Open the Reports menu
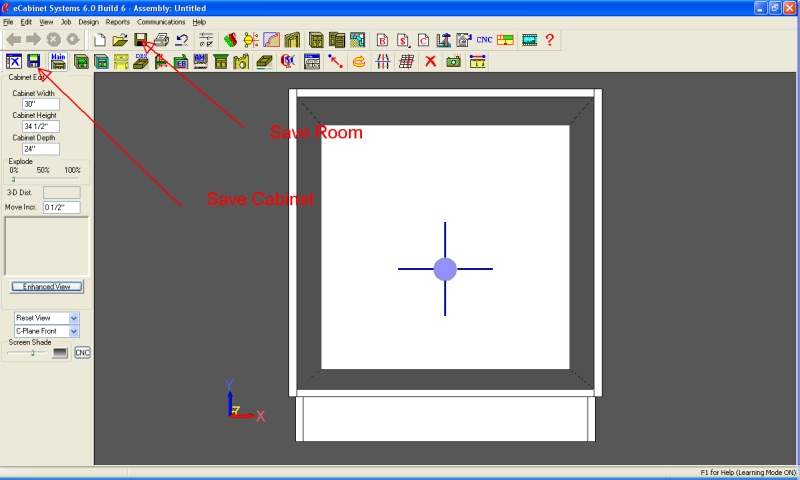This screenshot has width=800, height=480. 118,21
